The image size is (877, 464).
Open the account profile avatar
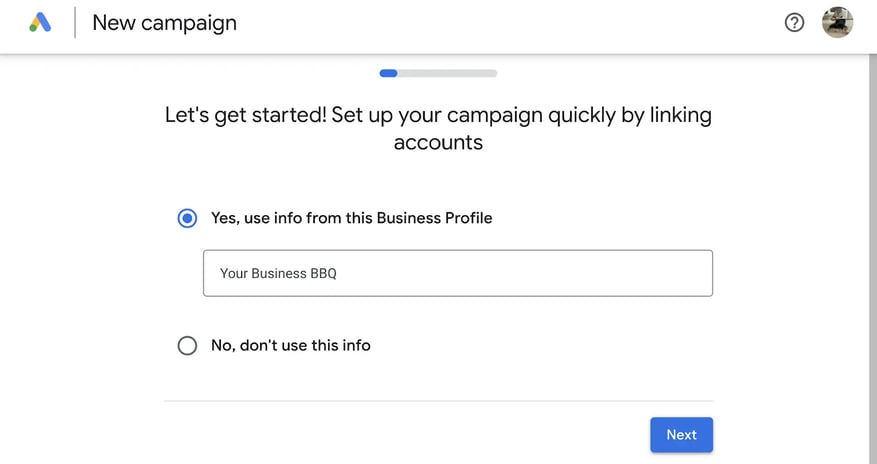[837, 22]
